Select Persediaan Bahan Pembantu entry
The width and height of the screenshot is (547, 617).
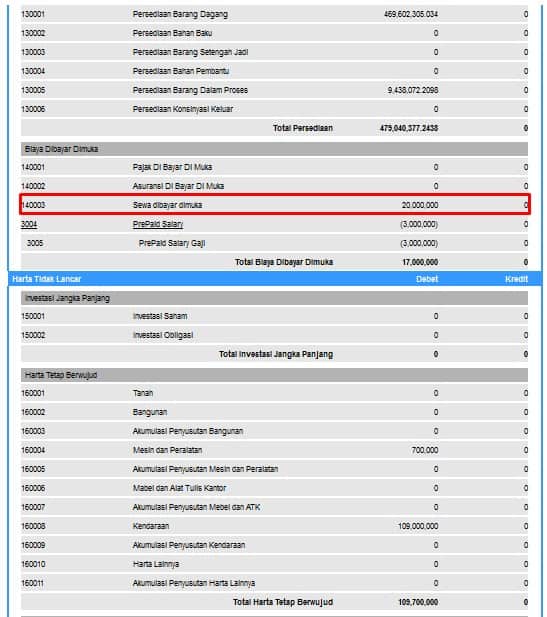(x=181, y=71)
